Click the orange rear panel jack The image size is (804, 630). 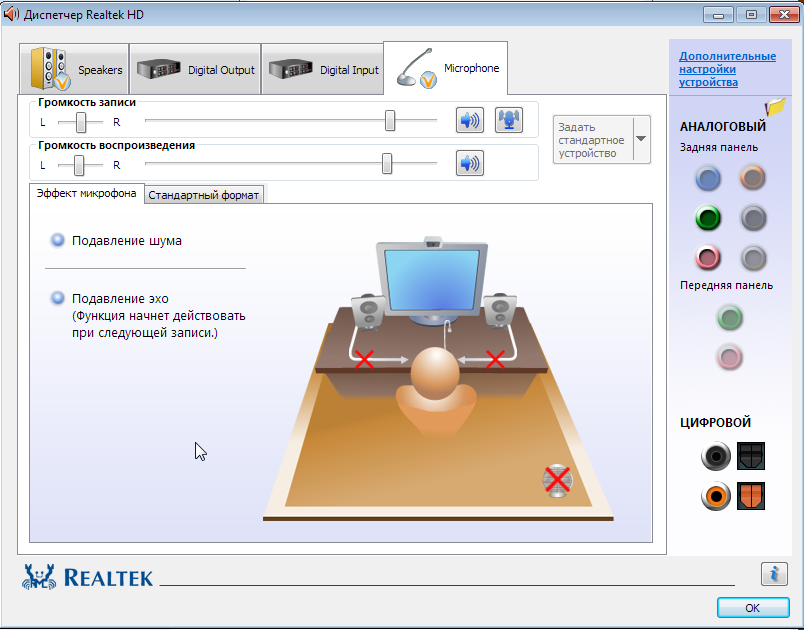752,178
